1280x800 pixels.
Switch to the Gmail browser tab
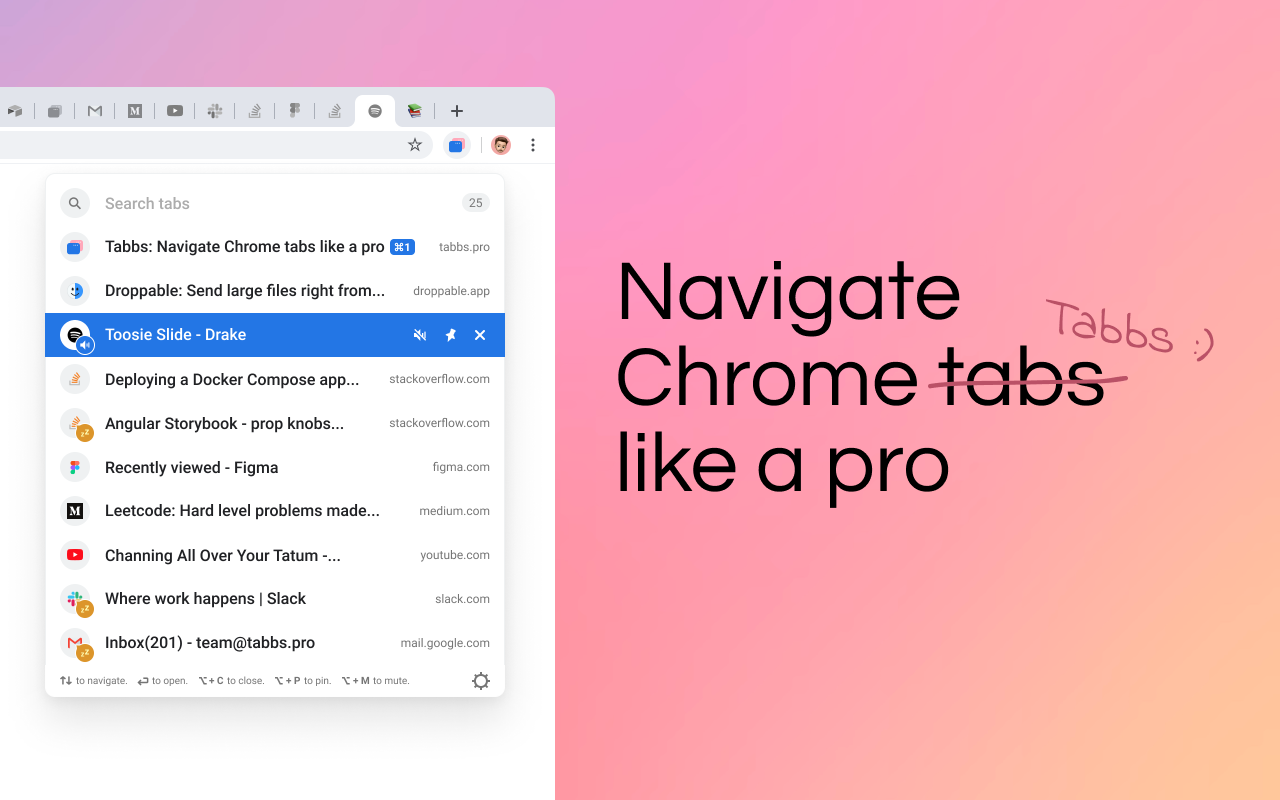95,111
